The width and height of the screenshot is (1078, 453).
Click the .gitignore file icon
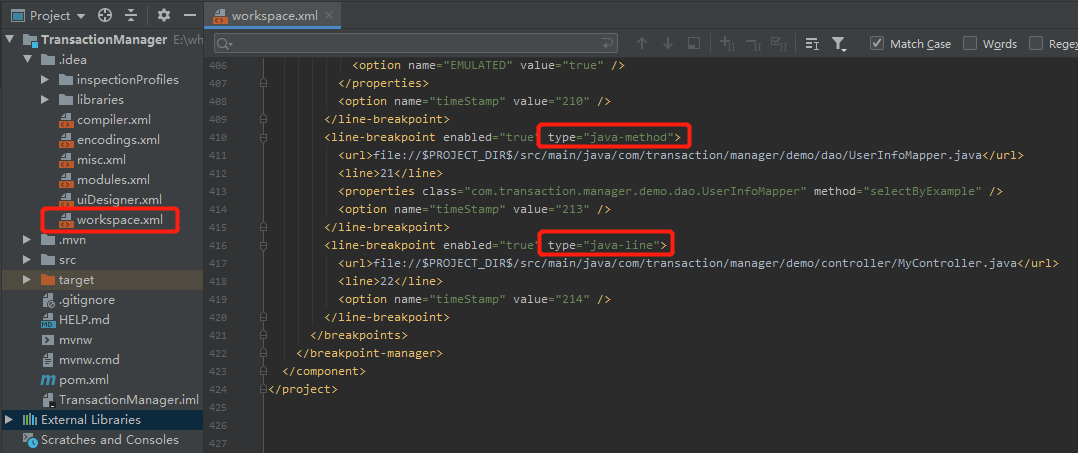(47, 300)
